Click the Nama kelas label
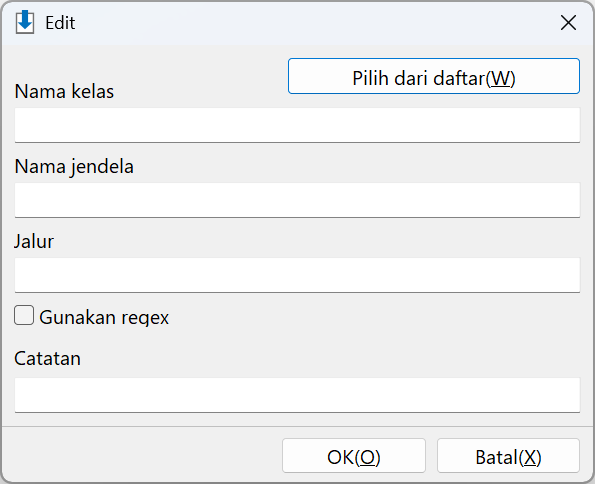The image size is (595, 484). [x=64, y=91]
